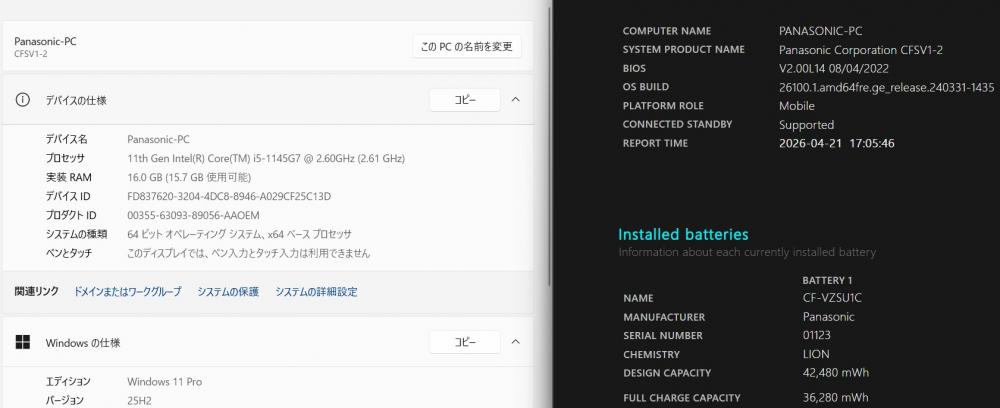
Task: Select the pen and touch value text
Action: coord(248,253)
